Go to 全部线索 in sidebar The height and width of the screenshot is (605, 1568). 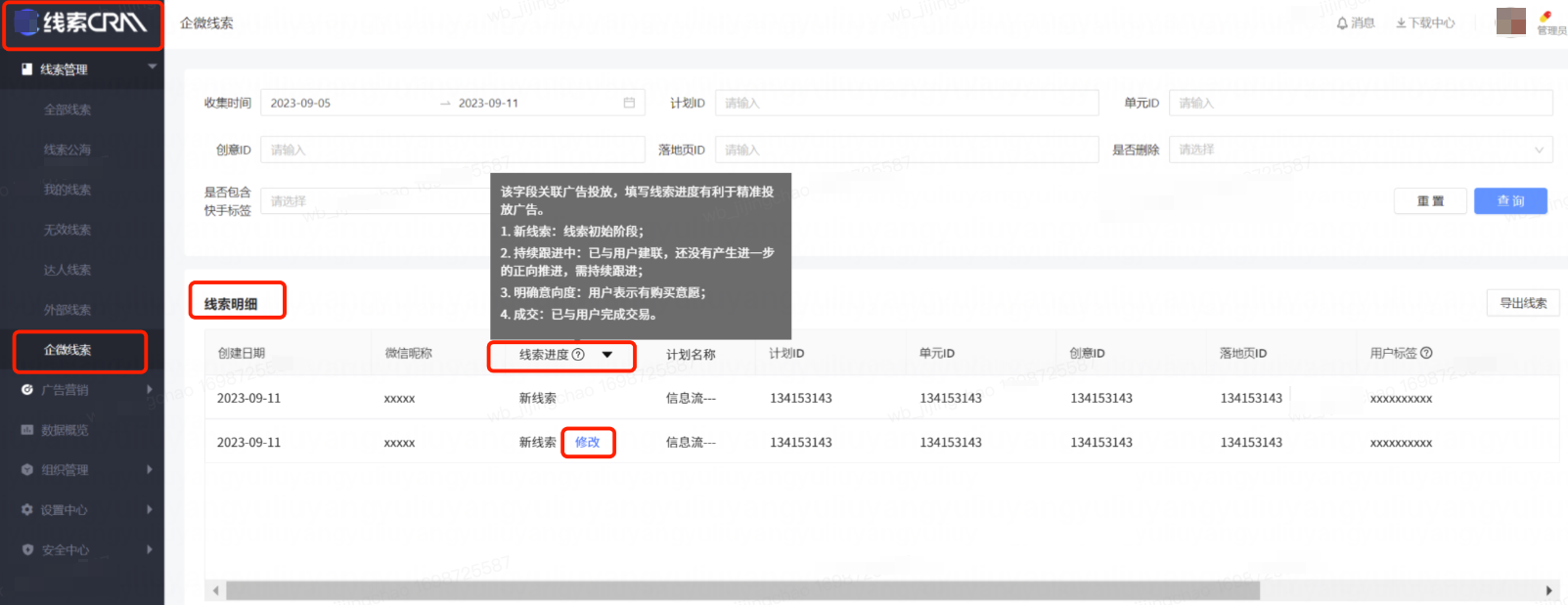(x=67, y=109)
